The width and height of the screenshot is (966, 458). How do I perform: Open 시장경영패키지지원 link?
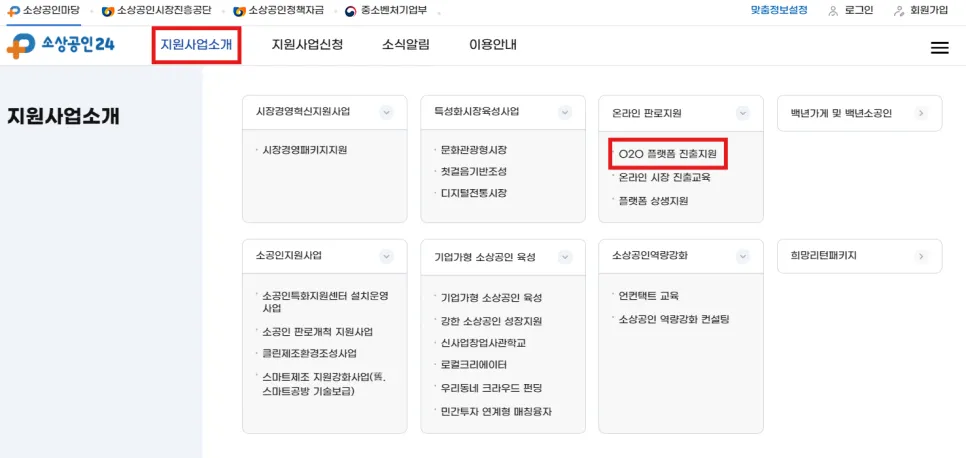304,149
